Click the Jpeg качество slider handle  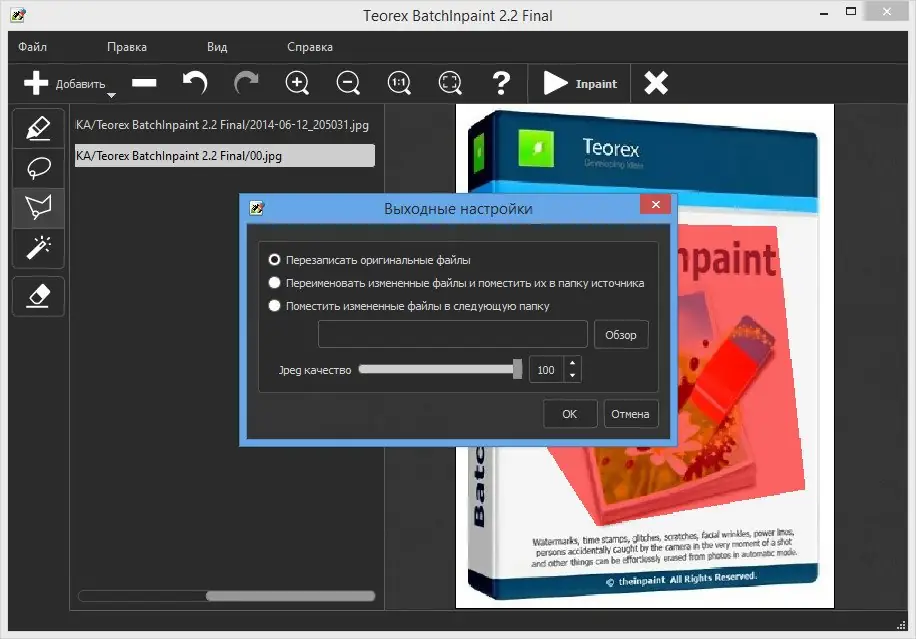click(x=517, y=369)
